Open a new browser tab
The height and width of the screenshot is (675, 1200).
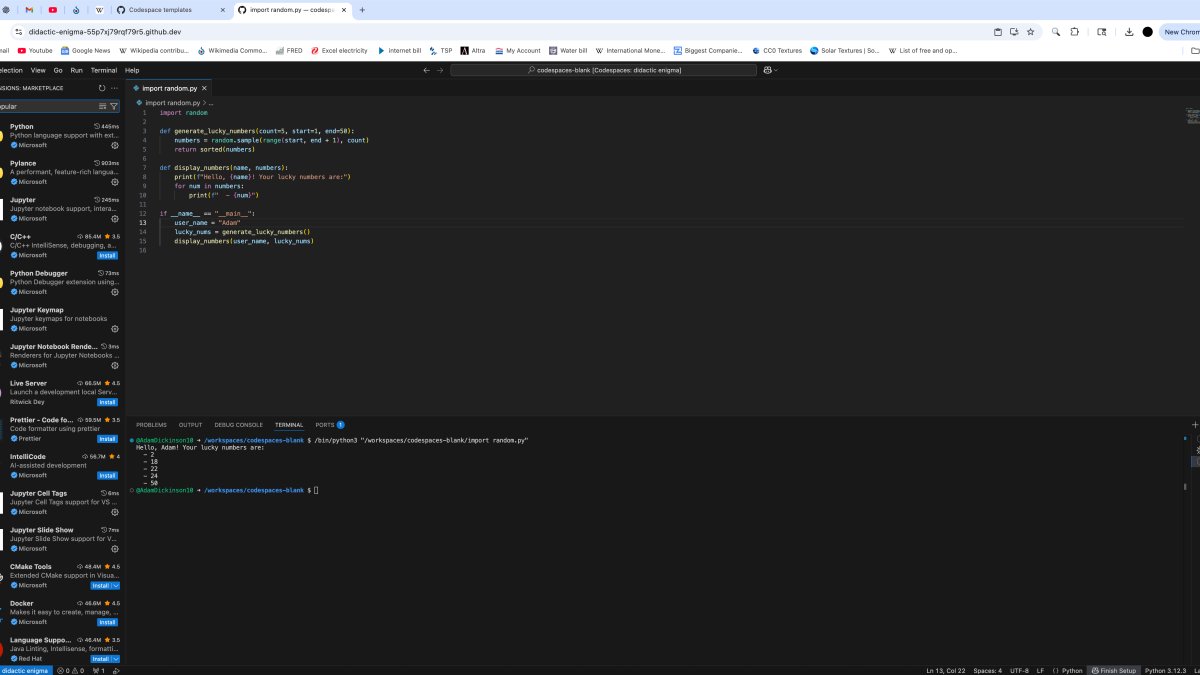(362, 9)
